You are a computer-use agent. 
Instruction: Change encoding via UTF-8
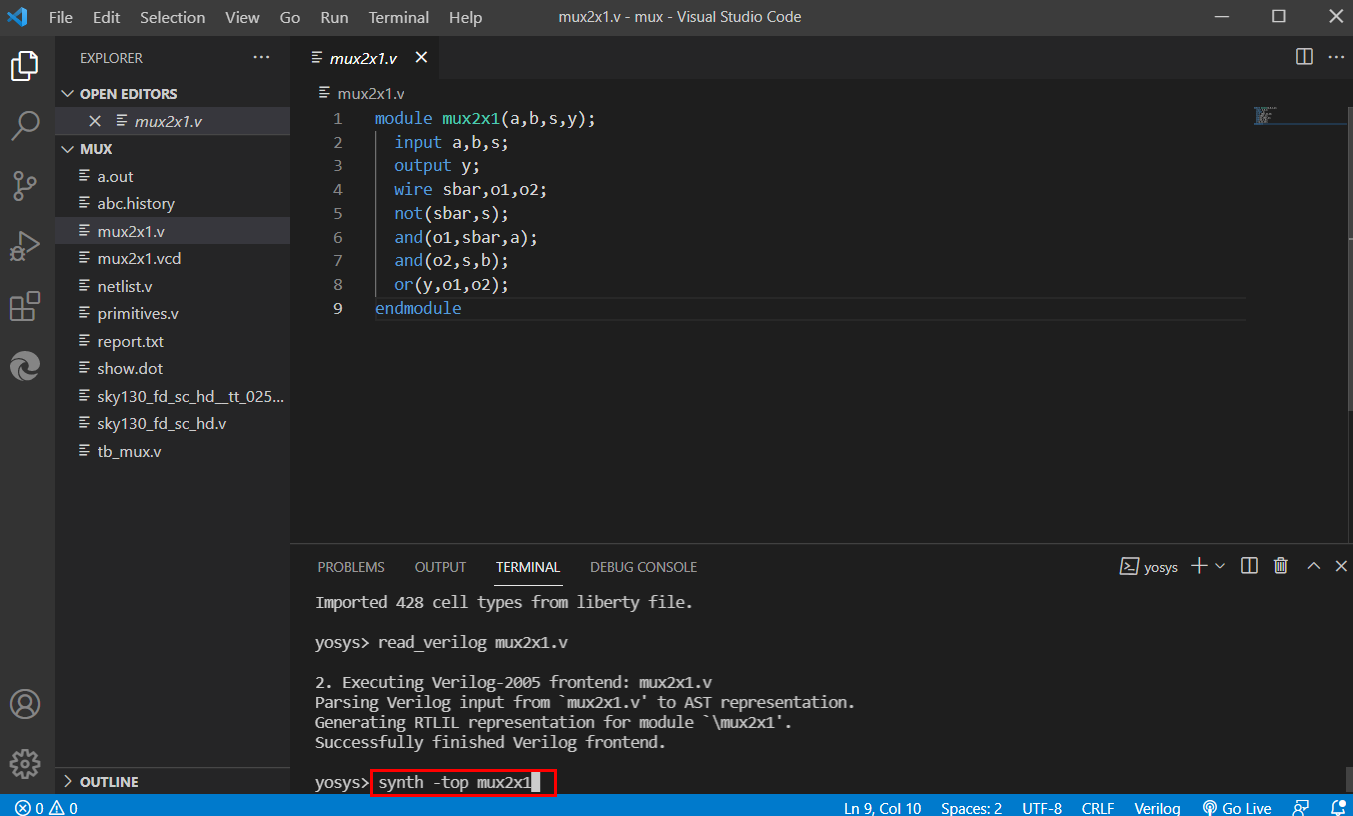point(1042,807)
